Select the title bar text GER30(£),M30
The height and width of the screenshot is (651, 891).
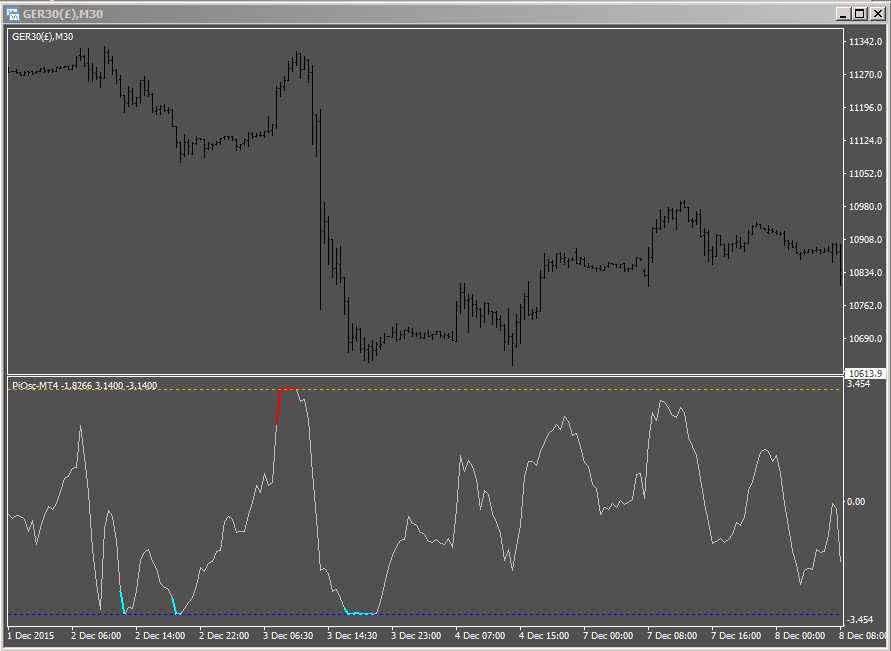click(x=65, y=13)
